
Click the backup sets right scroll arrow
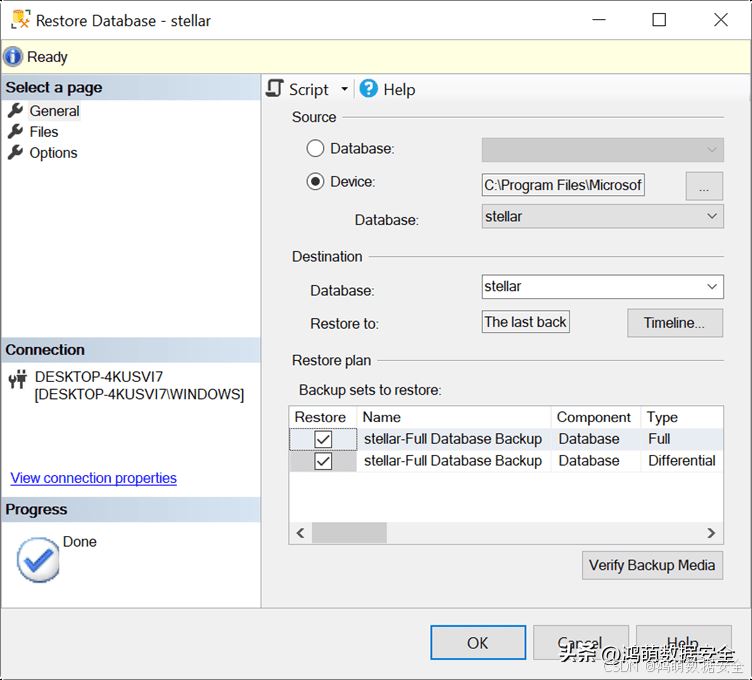(x=712, y=533)
